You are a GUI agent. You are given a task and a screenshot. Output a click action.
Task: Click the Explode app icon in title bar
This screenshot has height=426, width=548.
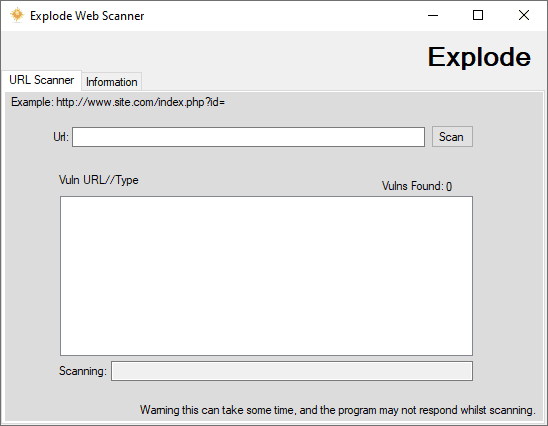tap(16, 15)
